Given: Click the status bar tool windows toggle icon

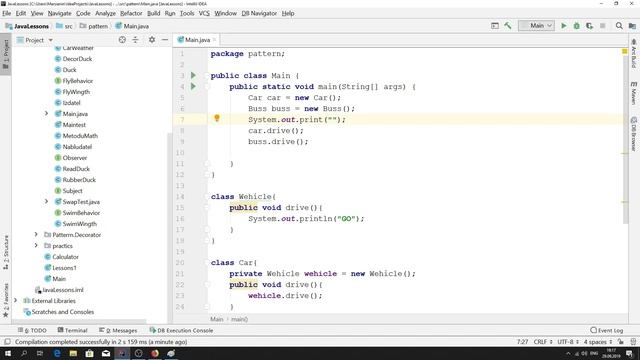Looking at the screenshot, I should tap(7, 342).
